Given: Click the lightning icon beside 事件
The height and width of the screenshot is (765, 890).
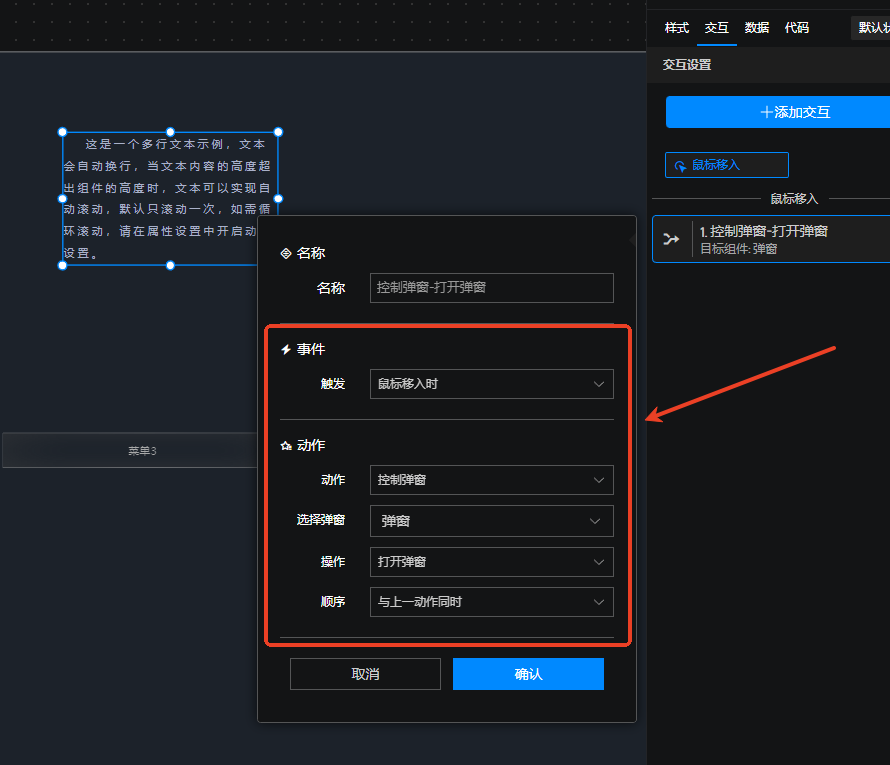Looking at the screenshot, I should click(x=286, y=350).
